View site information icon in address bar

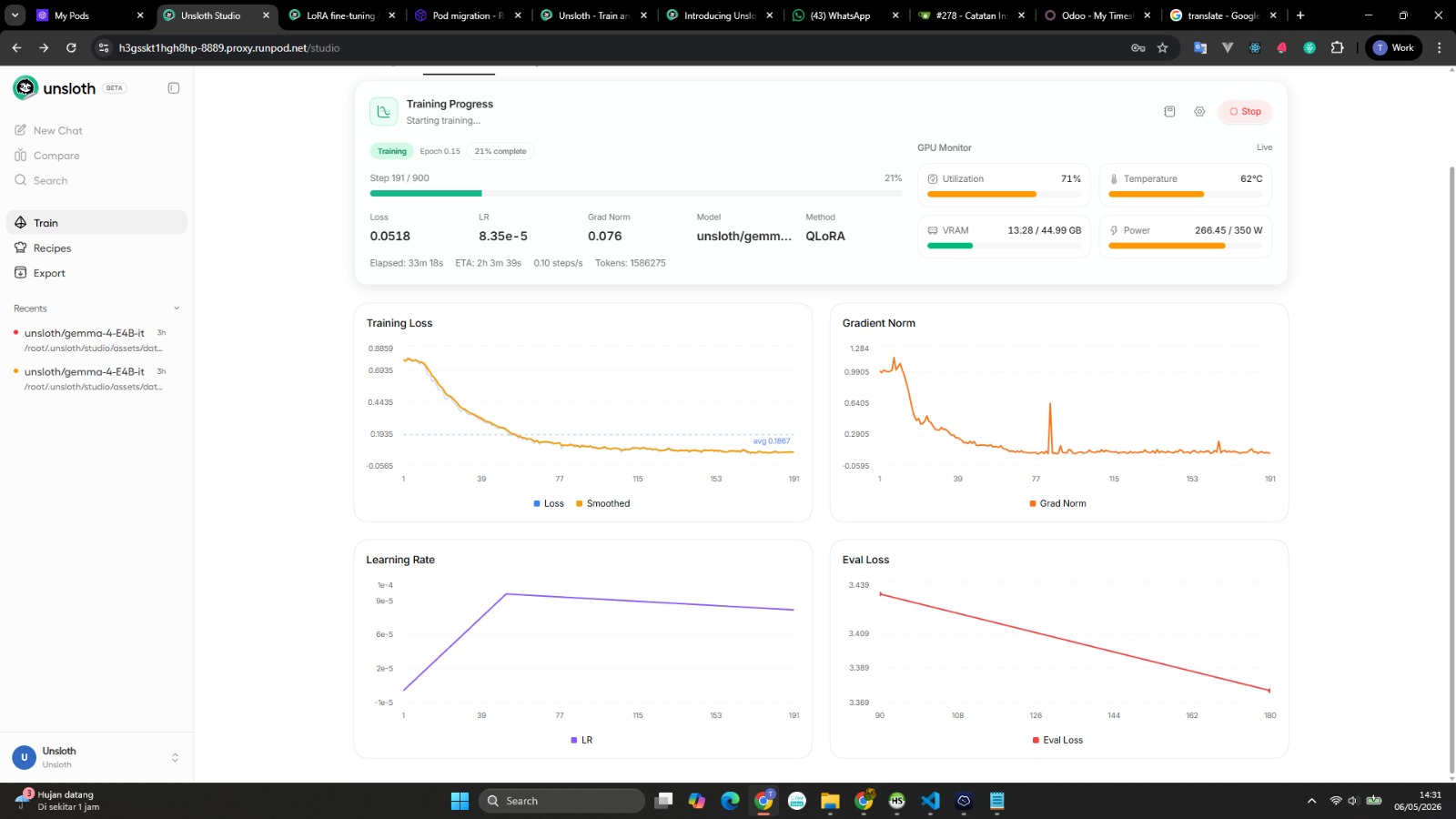coord(104,47)
